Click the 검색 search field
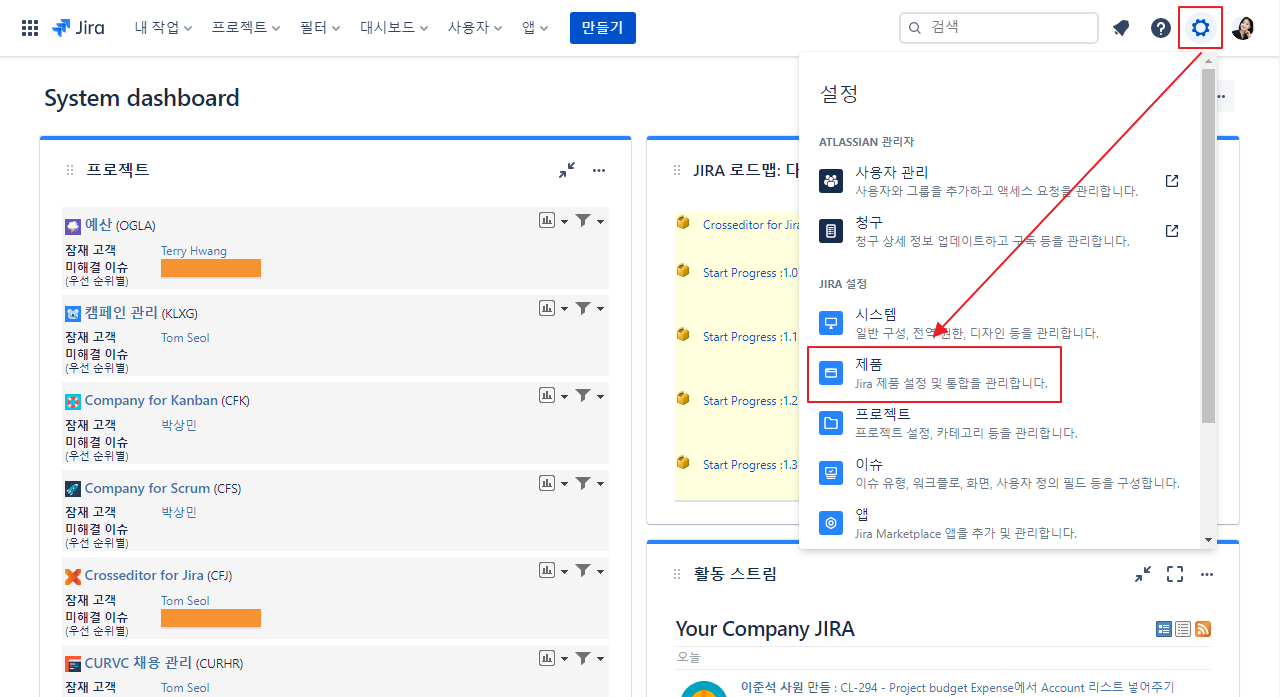This screenshot has height=697, width=1280. (x=999, y=28)
